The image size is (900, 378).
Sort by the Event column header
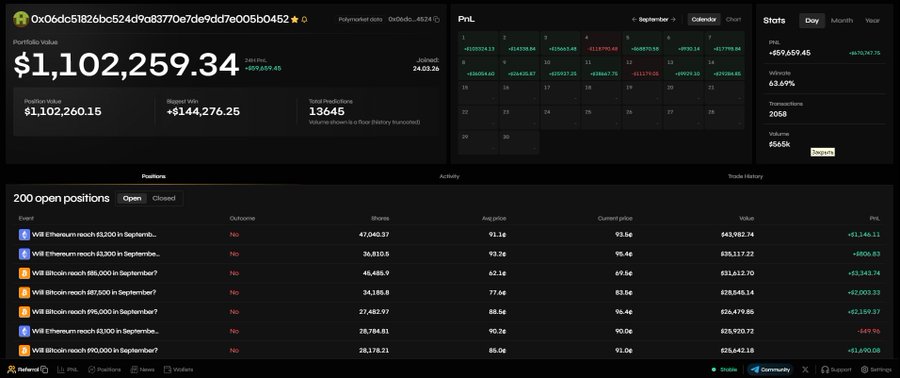(26, 219)
